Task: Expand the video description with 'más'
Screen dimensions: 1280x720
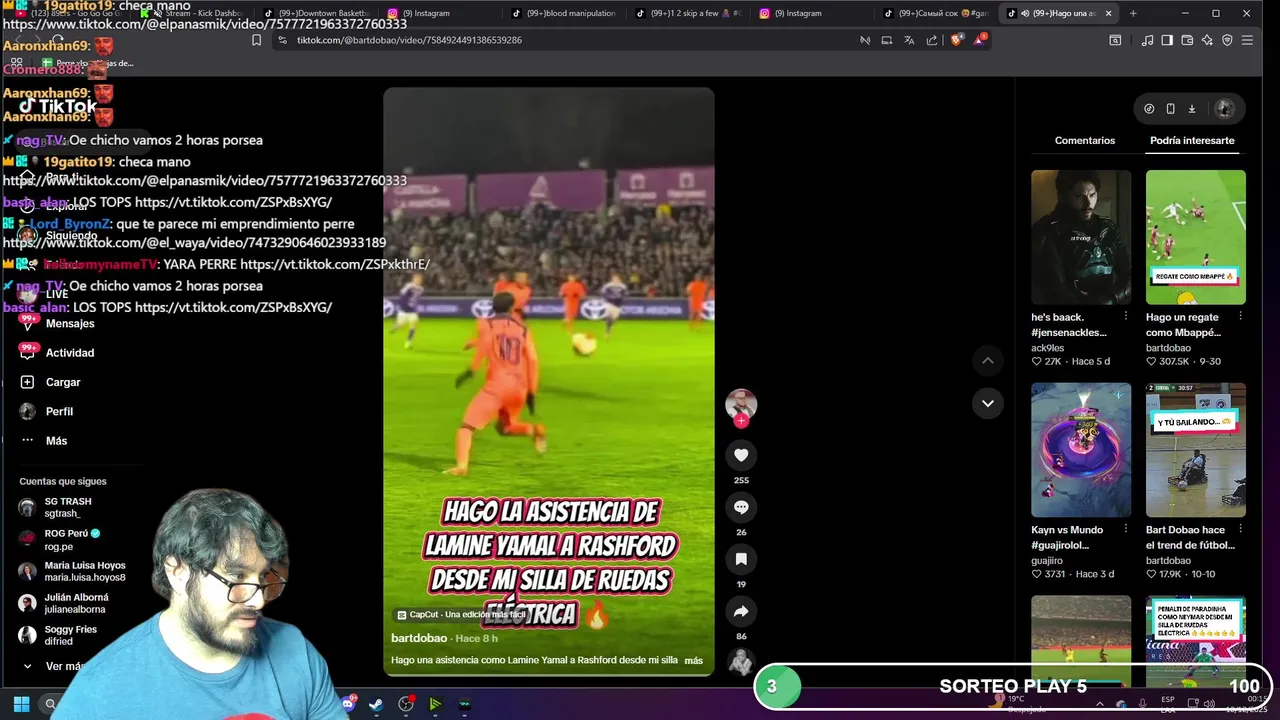Action: 693,660
